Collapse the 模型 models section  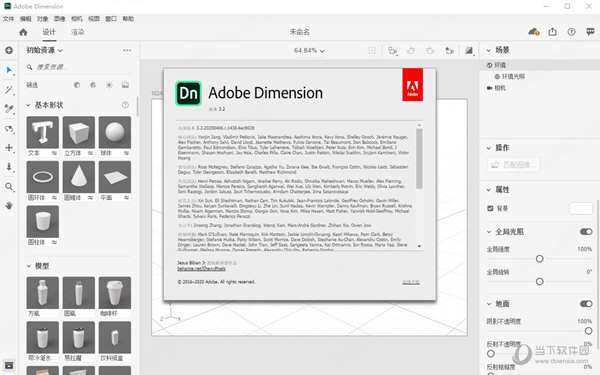(x=28, y=266)
